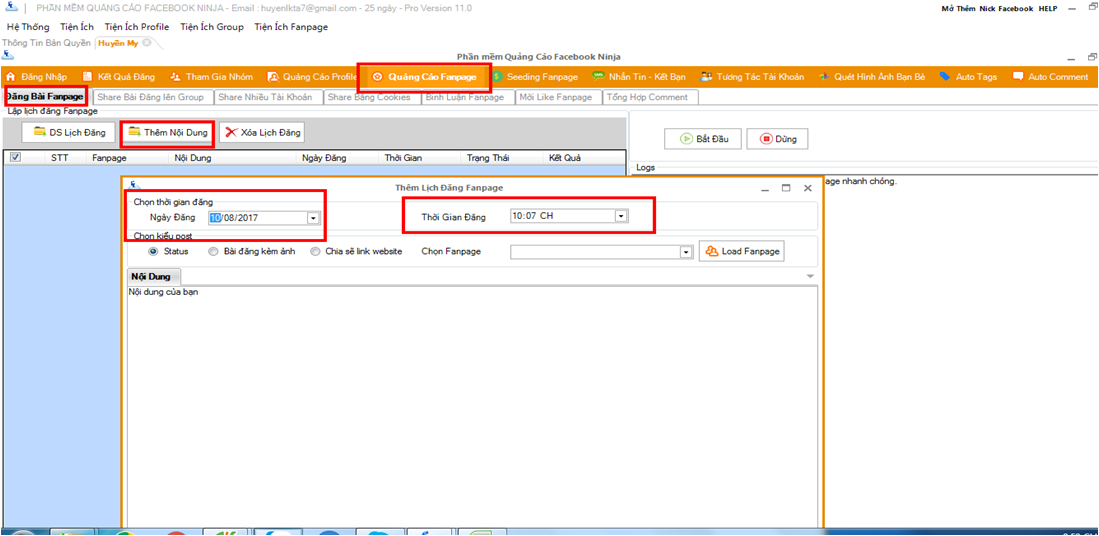1099x536 pixels.
Task: Open Kết Quả Đăng toolbar item
Action: pos(118,76)
